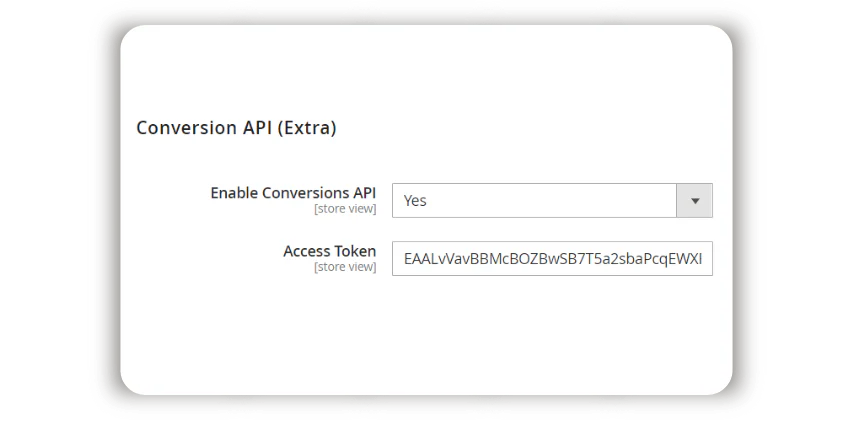853x425 pixels.
Task: Click the dropdown arrow beside Yes
Action: (x=695, y=200)
